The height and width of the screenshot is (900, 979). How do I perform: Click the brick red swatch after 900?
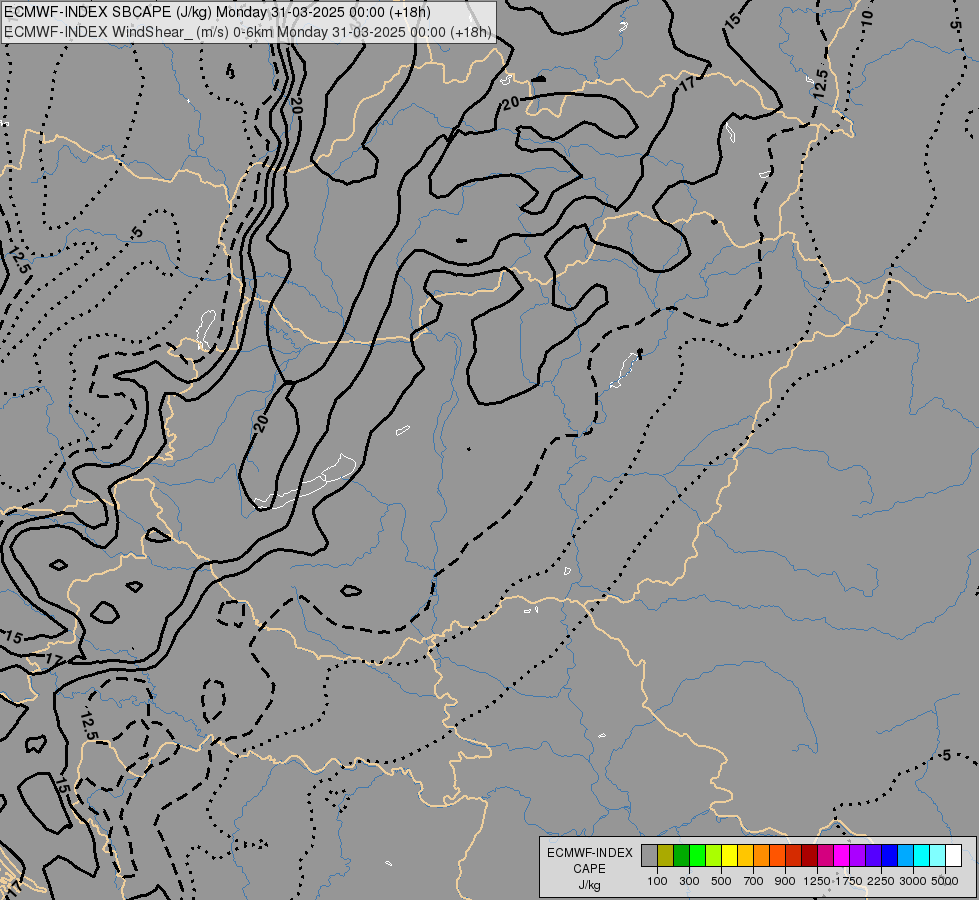point(794,855)
